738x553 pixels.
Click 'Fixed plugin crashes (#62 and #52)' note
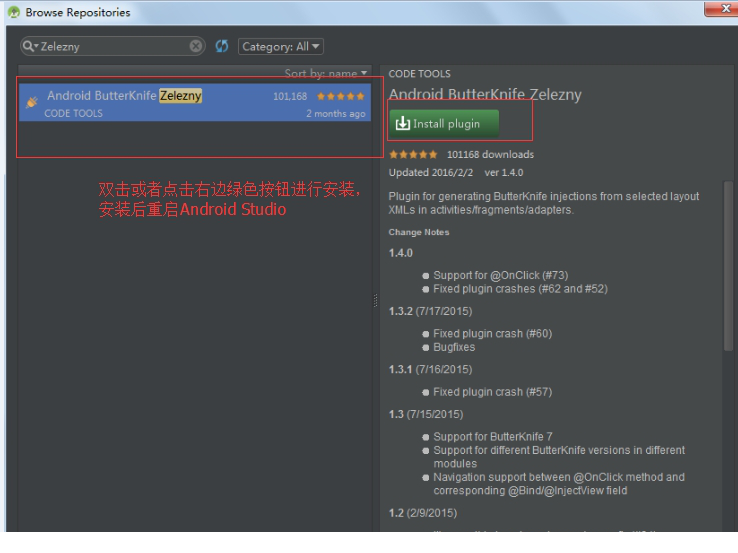coord(521,289)
